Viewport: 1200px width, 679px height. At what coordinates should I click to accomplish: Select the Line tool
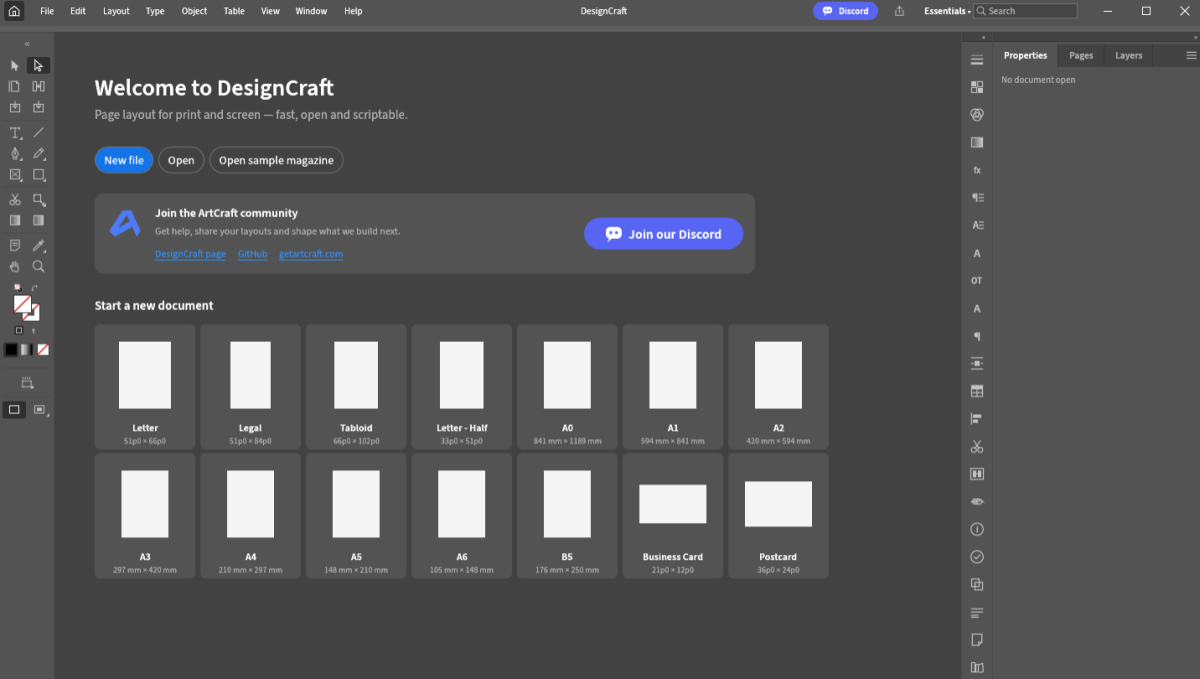[38, 132]
